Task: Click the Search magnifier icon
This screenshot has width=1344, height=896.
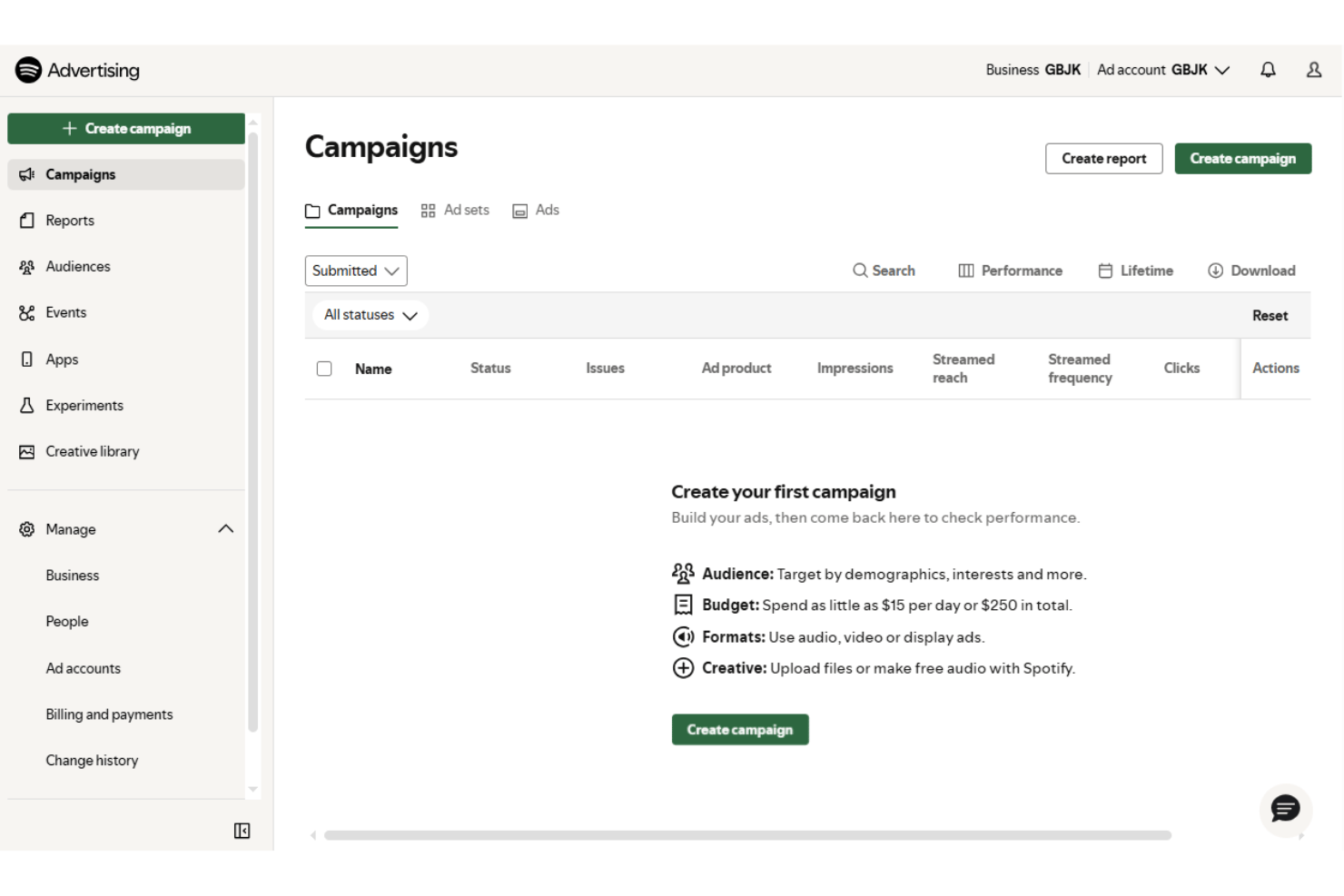Action: [859, 271]
